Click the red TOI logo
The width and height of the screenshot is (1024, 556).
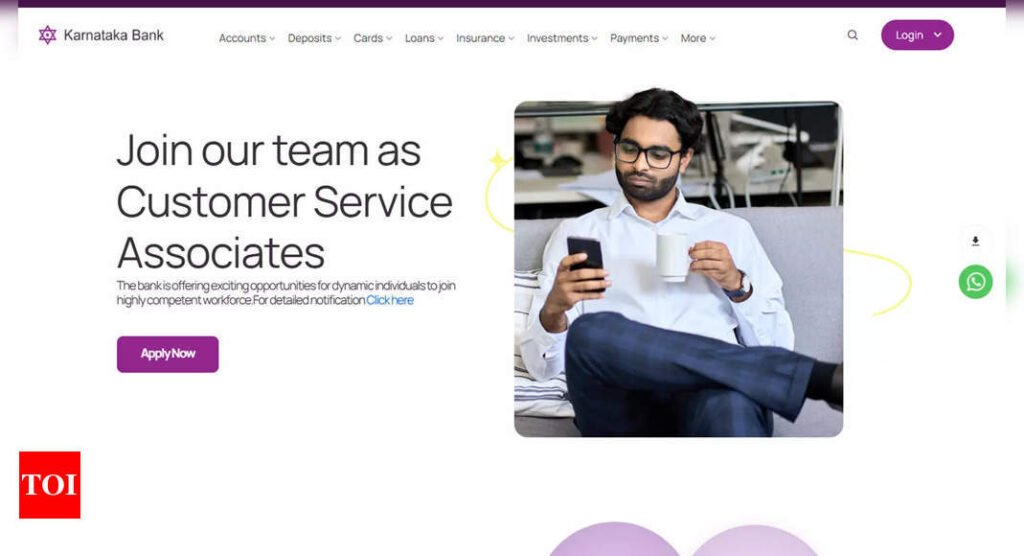coord(50,485)
